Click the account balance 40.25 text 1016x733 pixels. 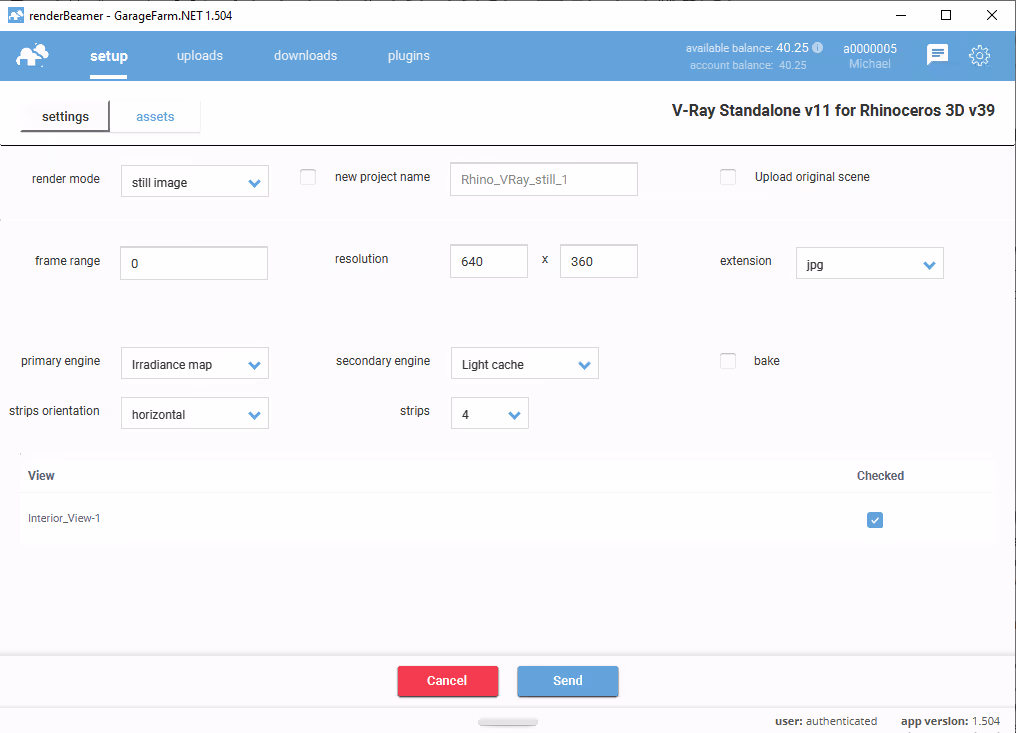point(748,65)
